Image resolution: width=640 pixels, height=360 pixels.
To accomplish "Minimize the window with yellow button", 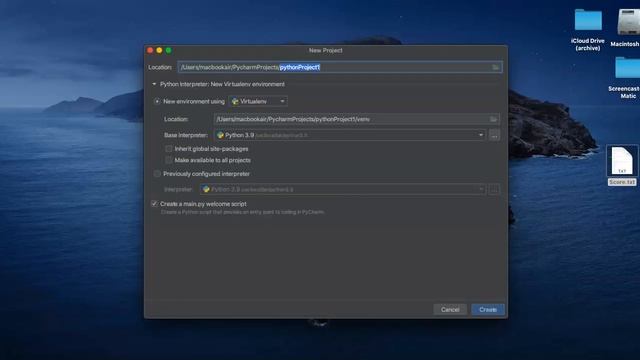I will (x=159, y=50).
